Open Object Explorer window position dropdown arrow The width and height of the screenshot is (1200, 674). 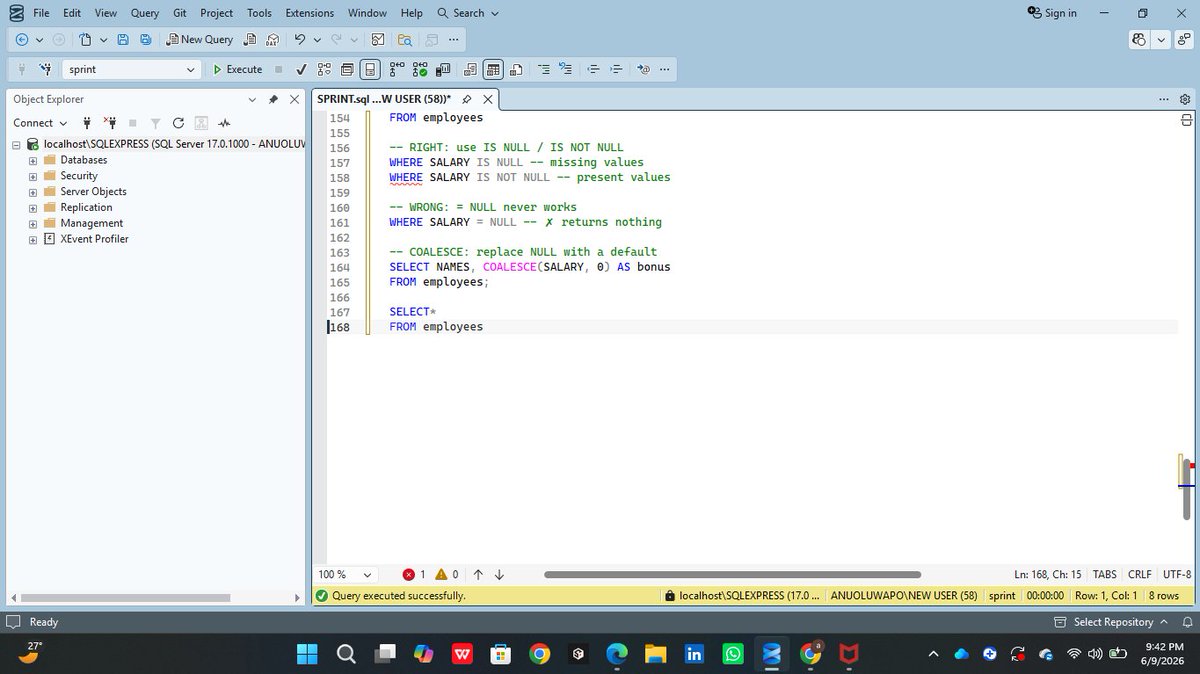click(251, 99)
